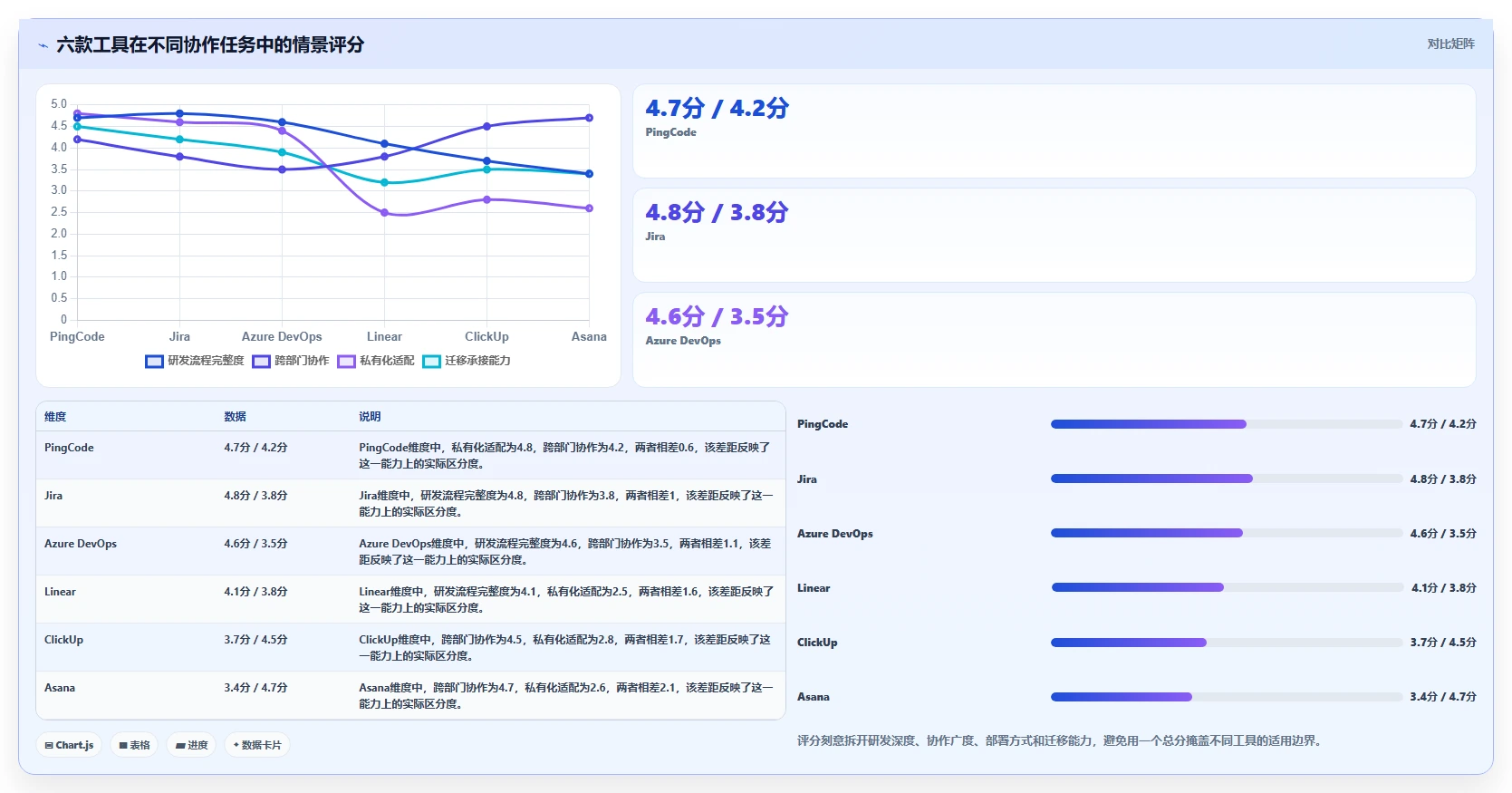Select the PingCode 4.7分 / 4.2分 score card
The width and height of the screenshot is (1512, 793).
pos(1054,131)
